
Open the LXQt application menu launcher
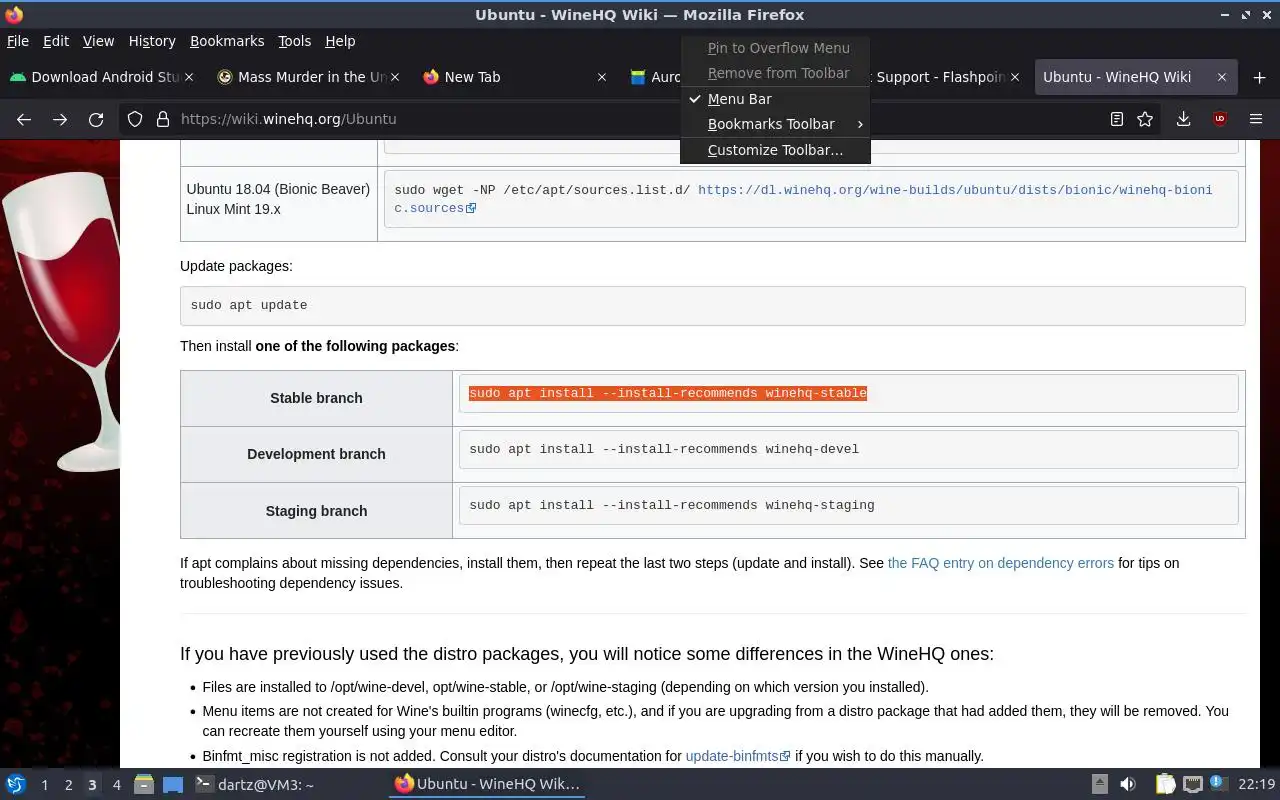point(15,784)
